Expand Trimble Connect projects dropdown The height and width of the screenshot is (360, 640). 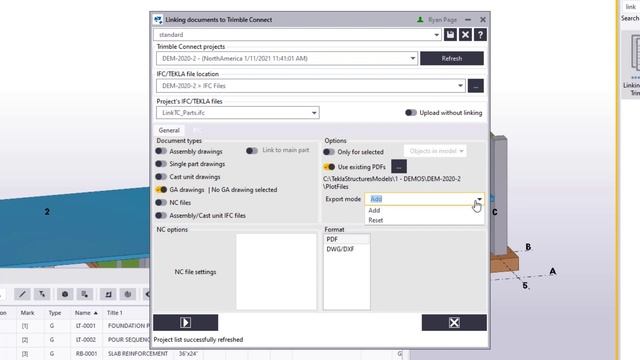[x=413, y=58]
